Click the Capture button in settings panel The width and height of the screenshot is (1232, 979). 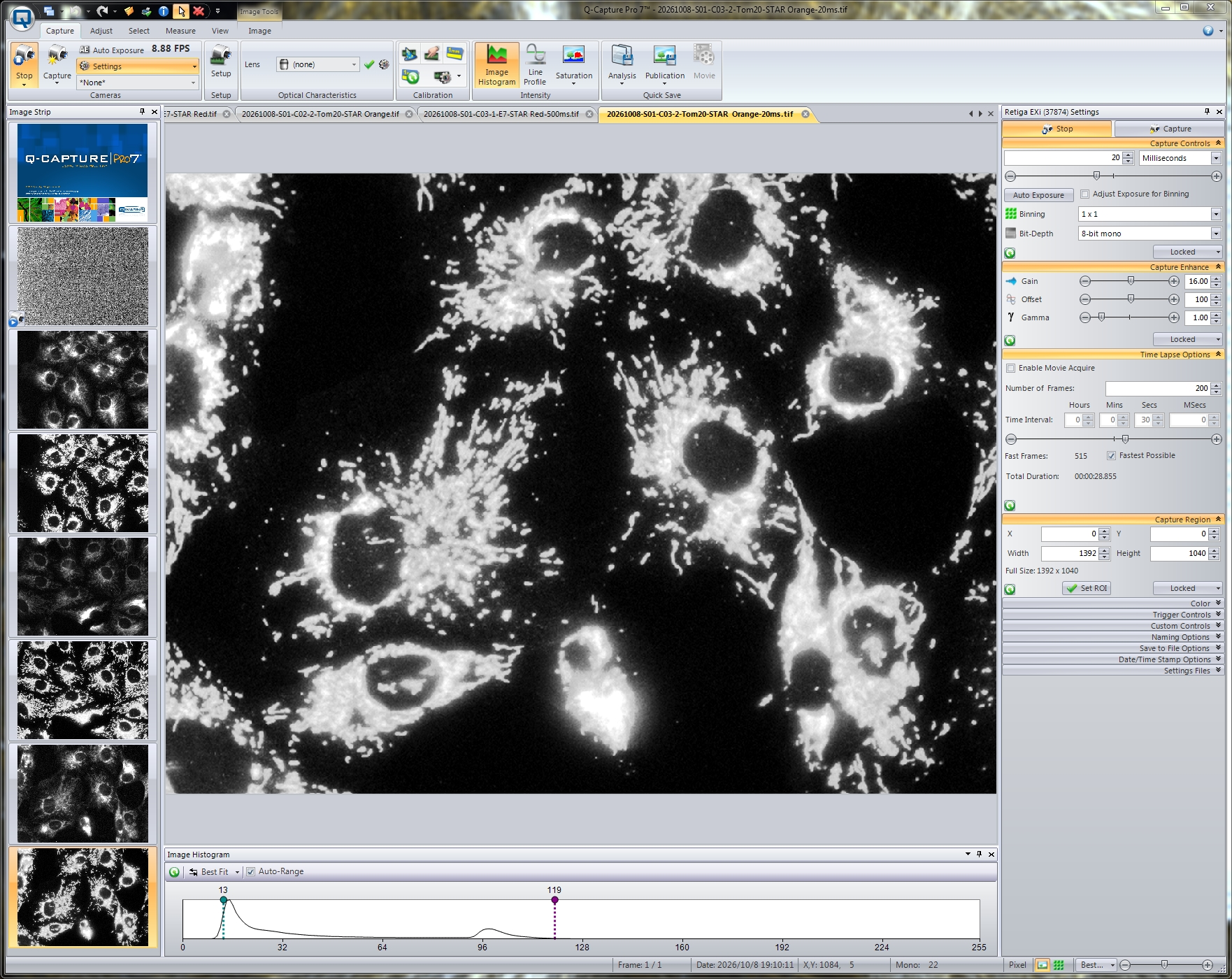pos(1170,129)
